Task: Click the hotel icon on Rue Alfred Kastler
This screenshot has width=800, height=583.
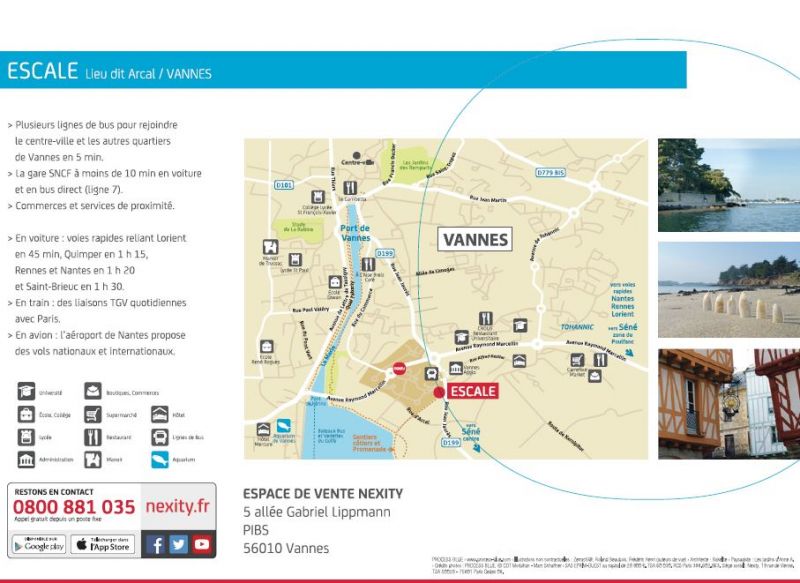Action: (519, 361)
